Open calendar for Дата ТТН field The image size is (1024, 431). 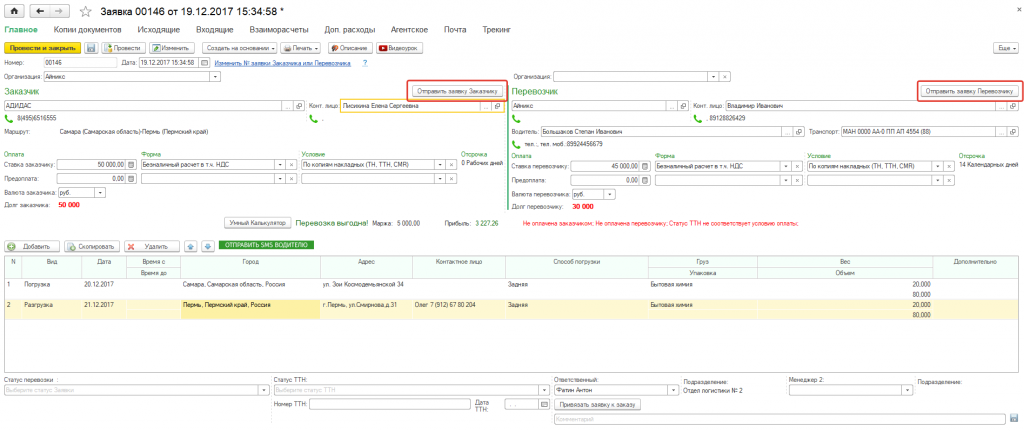[x=543, y=405]
